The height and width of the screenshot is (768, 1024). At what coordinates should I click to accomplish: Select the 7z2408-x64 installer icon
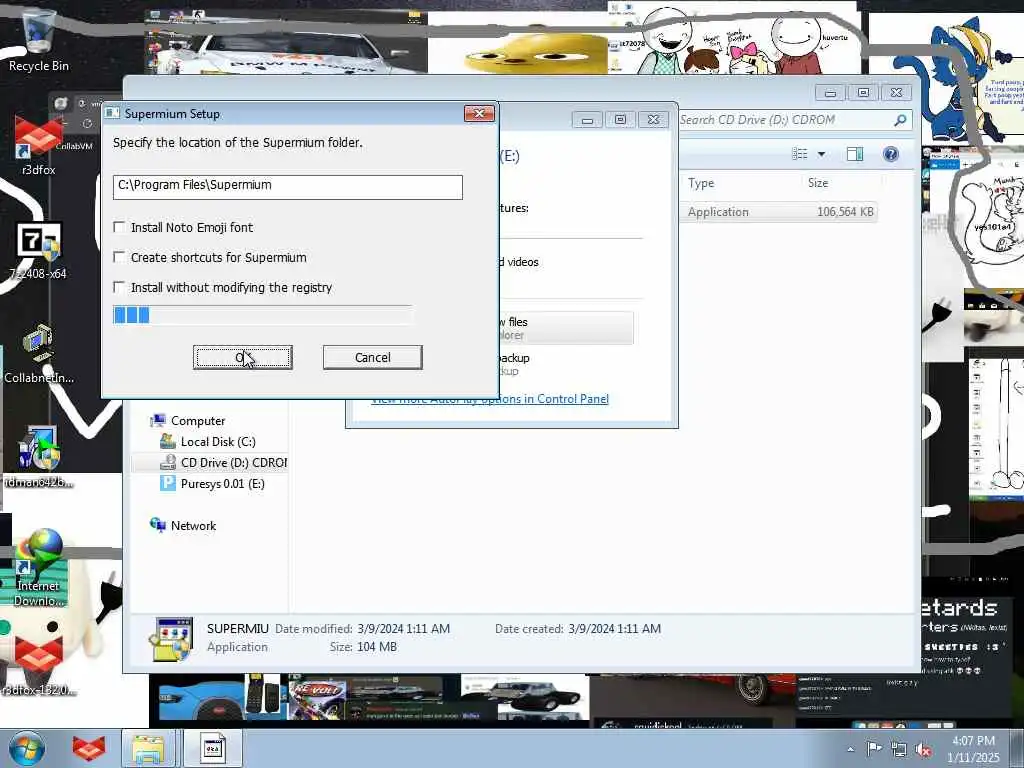(38, 251)
